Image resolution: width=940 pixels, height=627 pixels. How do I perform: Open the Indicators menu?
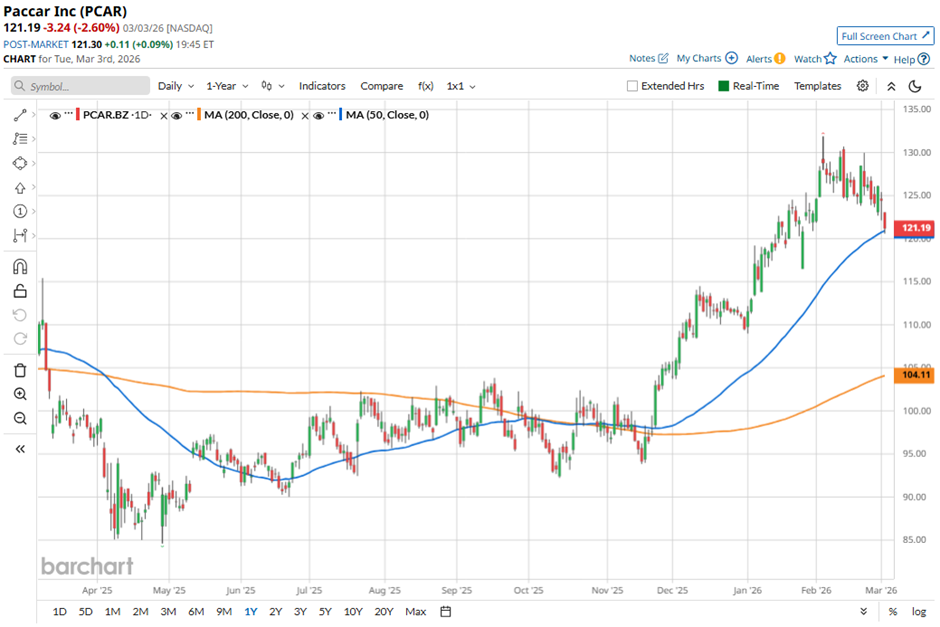coord(322,86)
